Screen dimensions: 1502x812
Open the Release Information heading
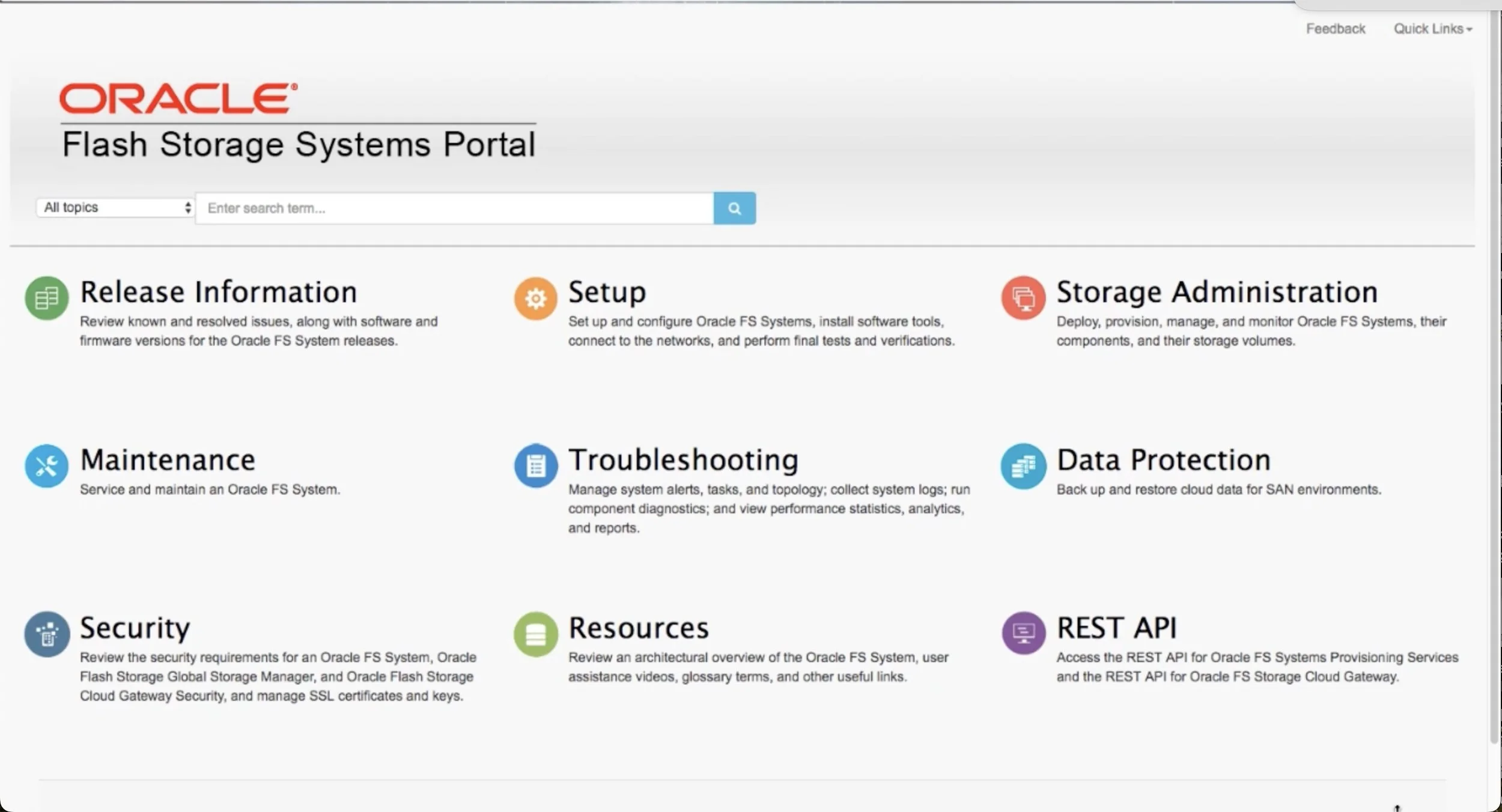(219, 292)
